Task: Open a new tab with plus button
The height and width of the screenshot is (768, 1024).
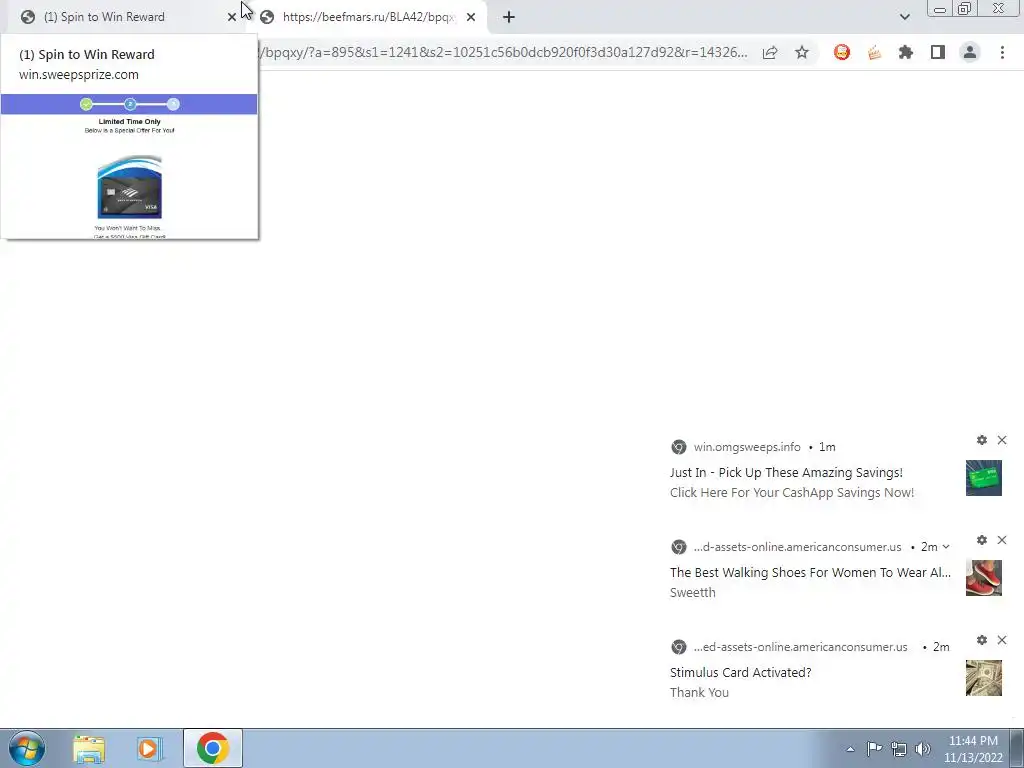Action: 509,17
